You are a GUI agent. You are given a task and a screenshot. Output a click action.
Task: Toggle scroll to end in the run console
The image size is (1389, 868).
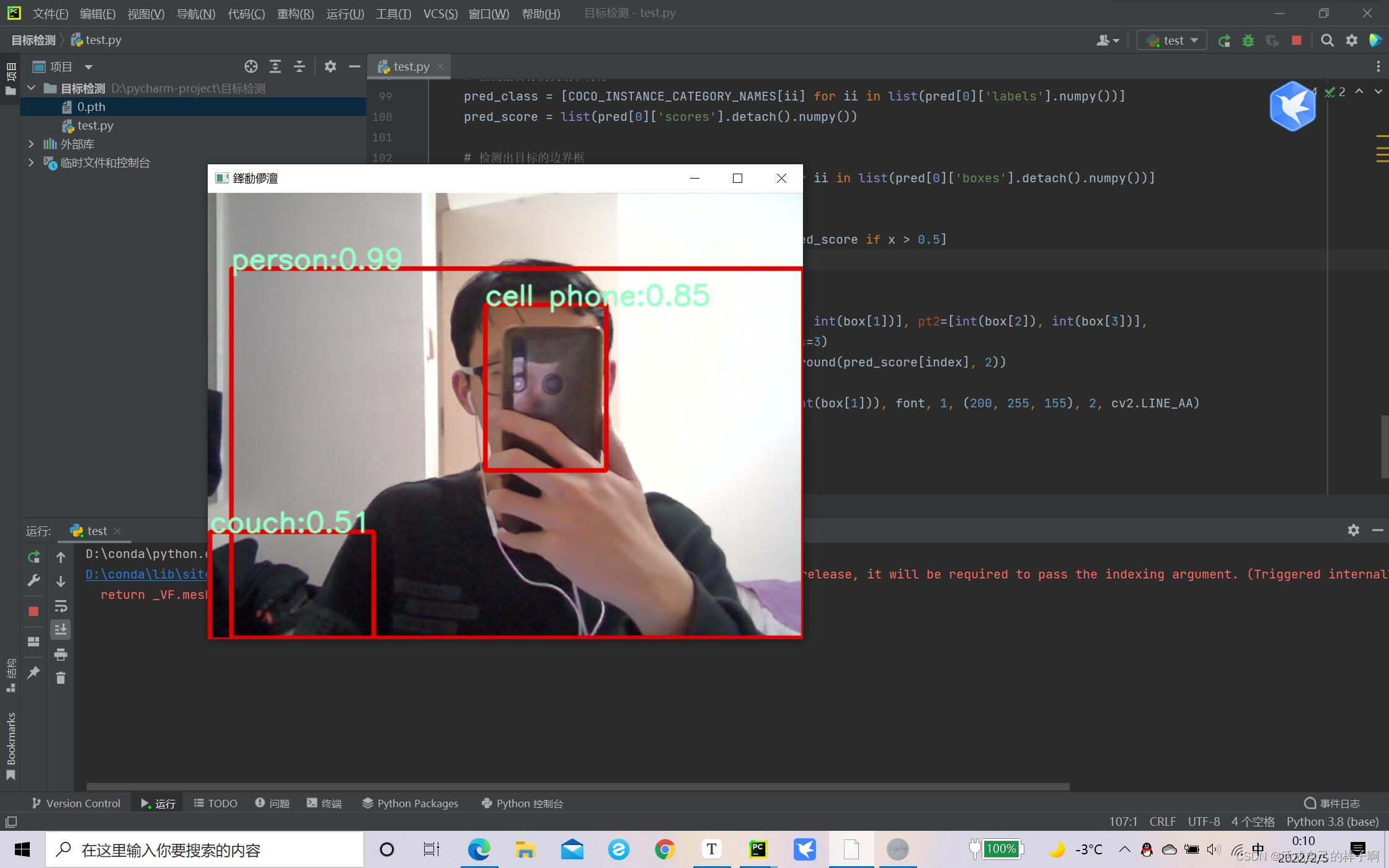click(x=61, y=630)
